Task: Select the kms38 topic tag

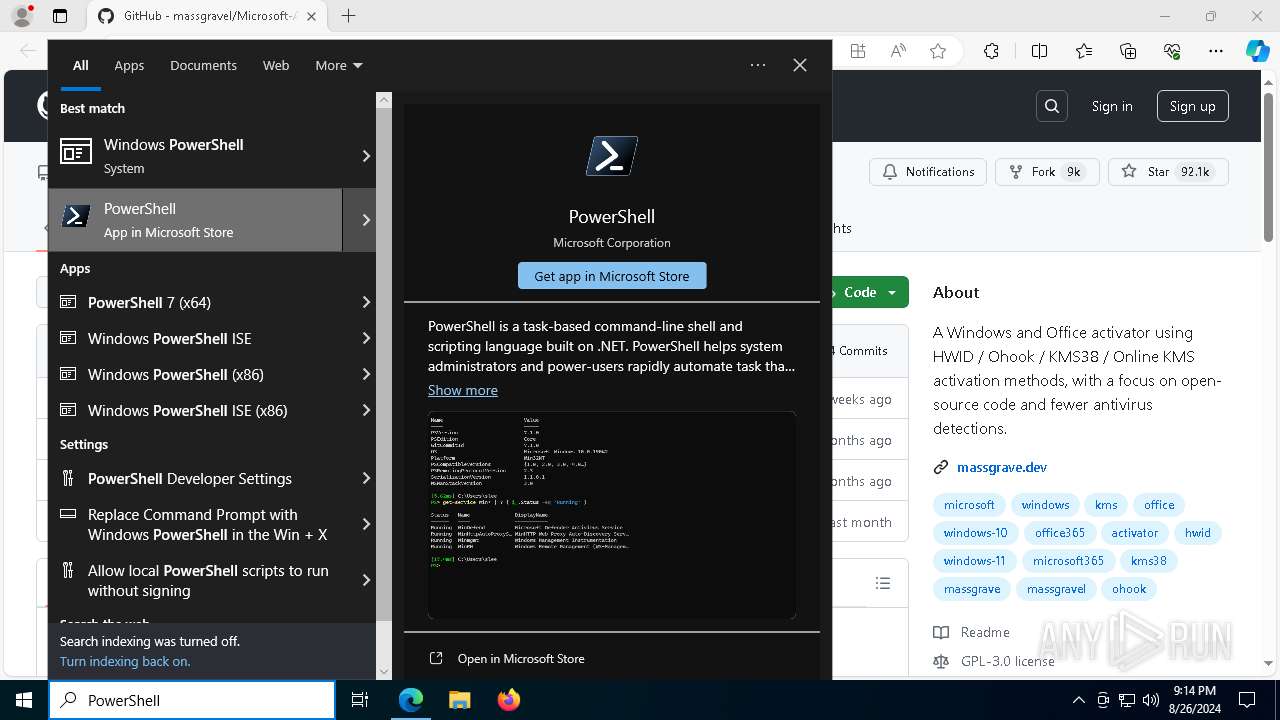Action: point(1149,561)
